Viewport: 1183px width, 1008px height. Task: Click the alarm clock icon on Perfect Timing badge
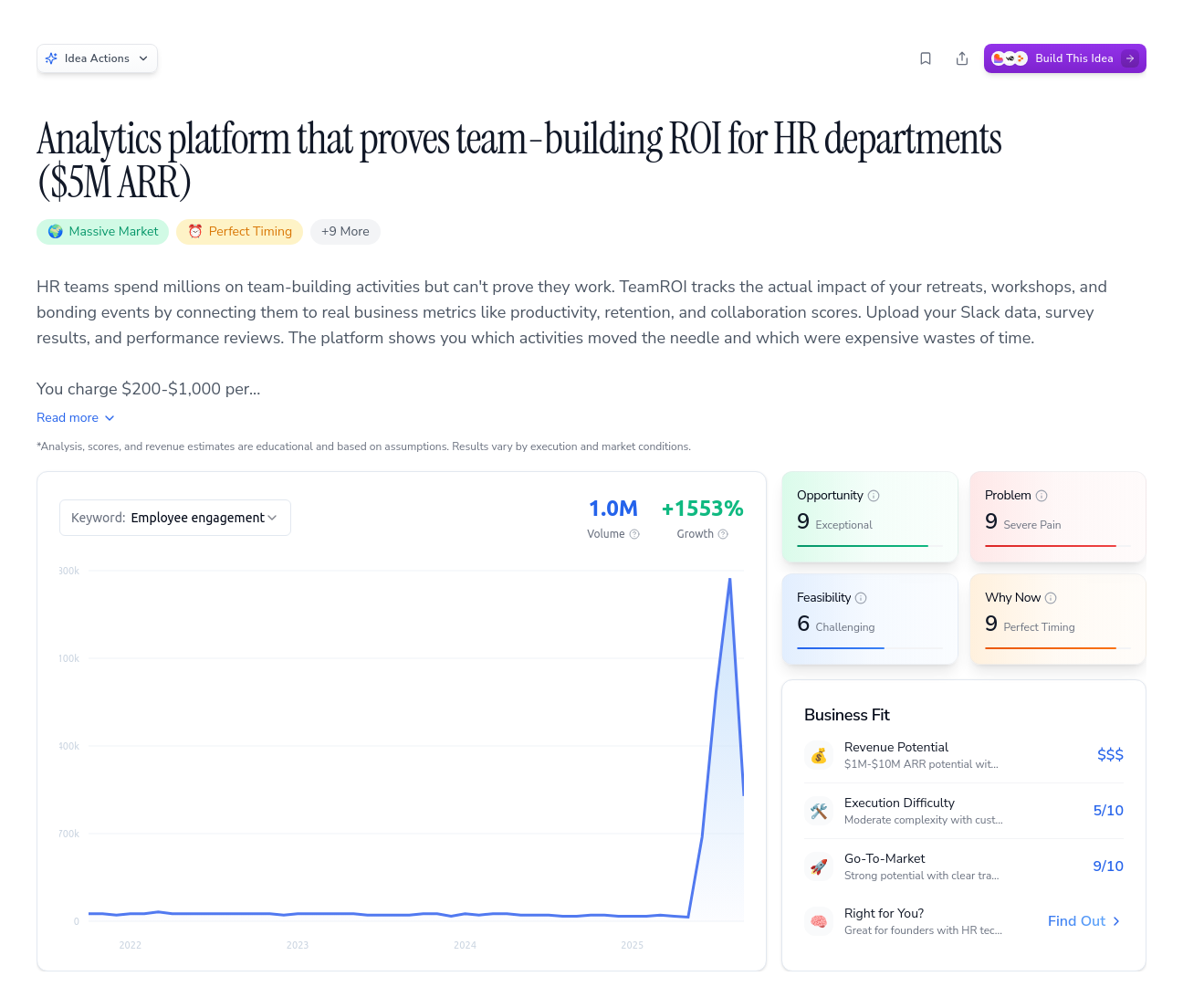(194, 231)
